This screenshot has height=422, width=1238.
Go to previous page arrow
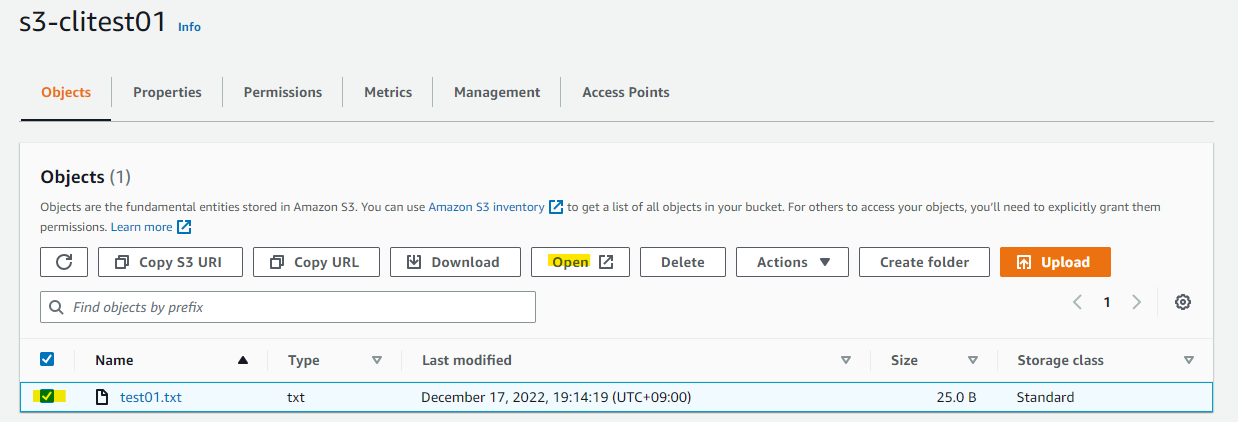point(1077,302)
